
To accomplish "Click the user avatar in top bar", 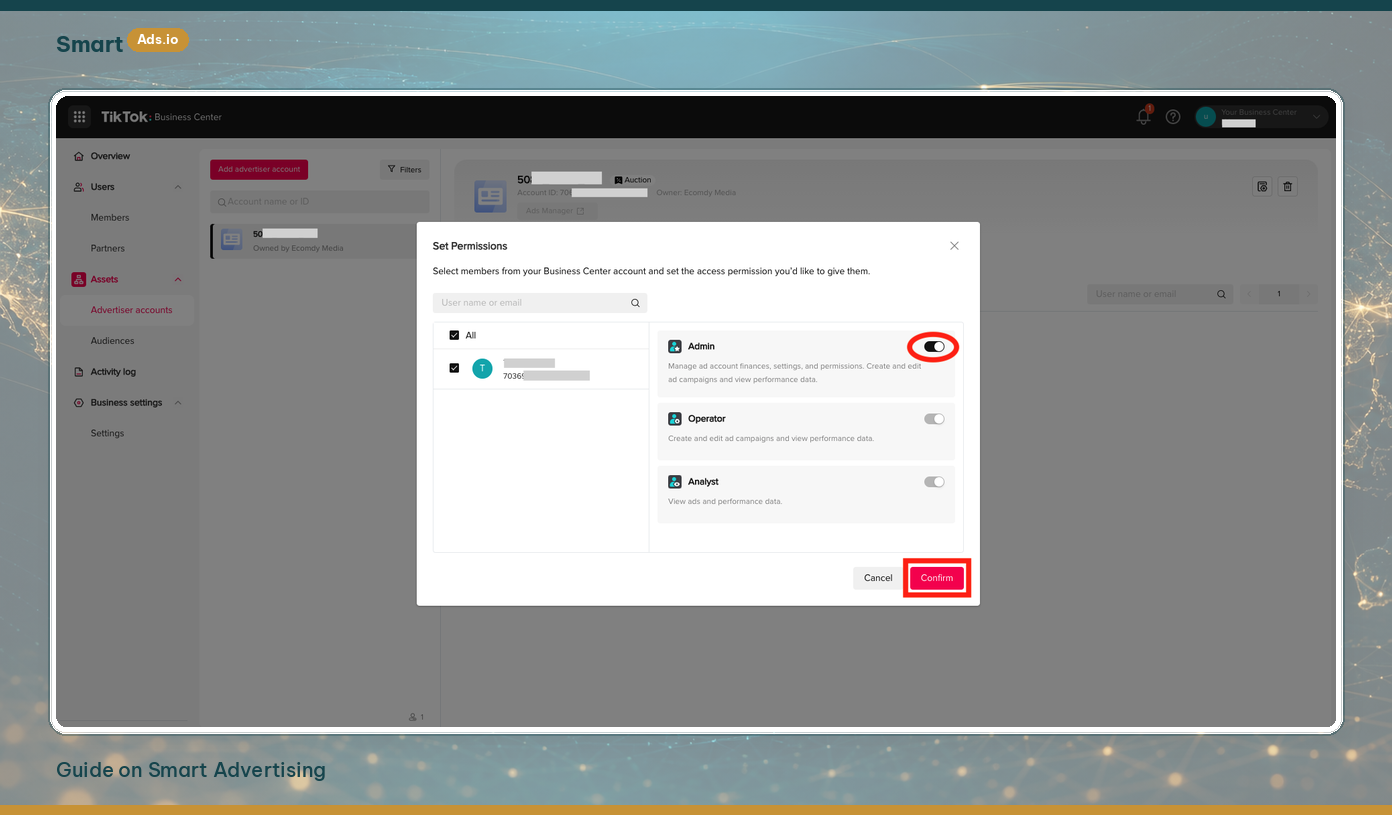I will (1205, 117).
